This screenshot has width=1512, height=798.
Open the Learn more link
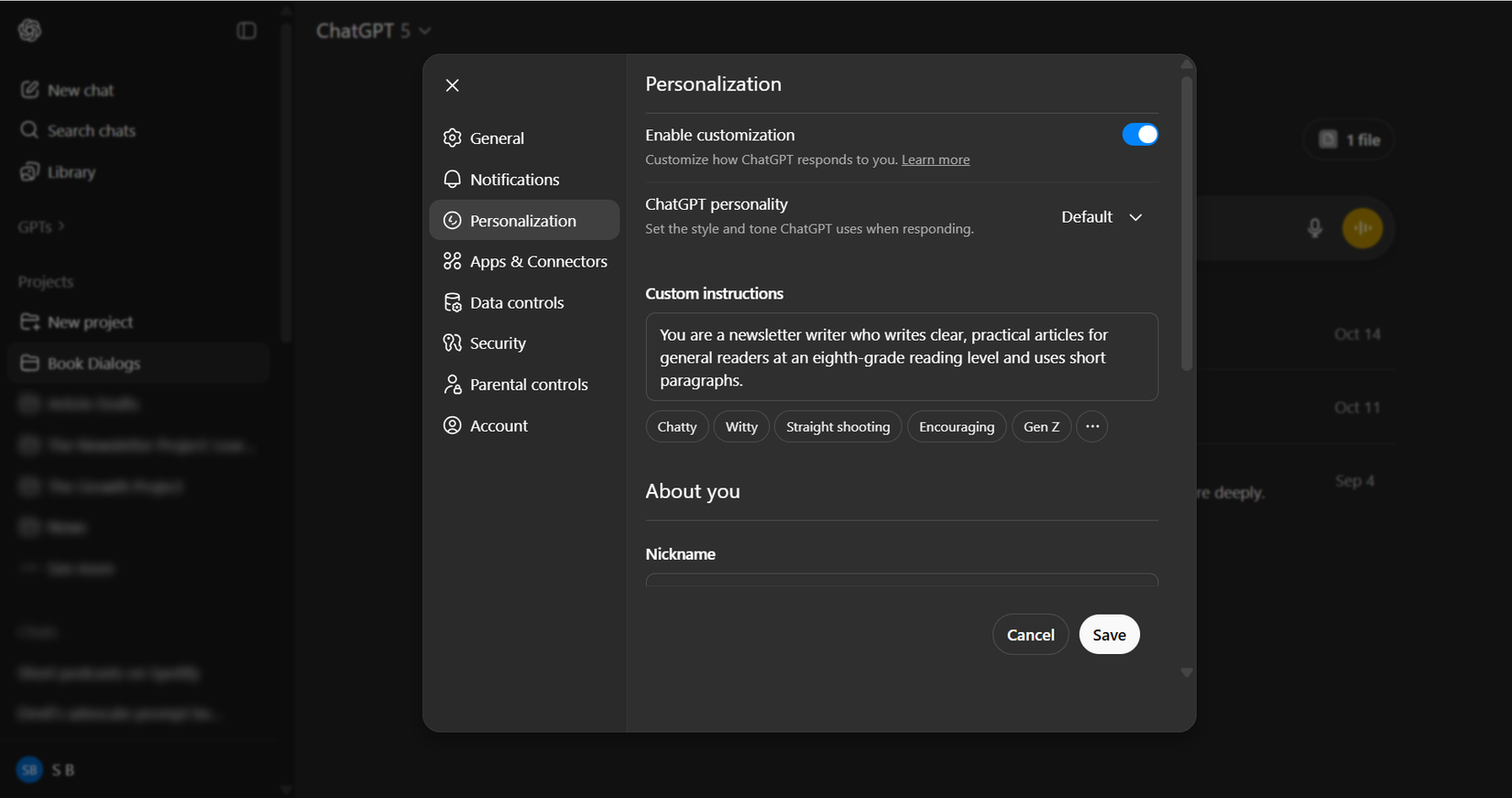(936, 159)
